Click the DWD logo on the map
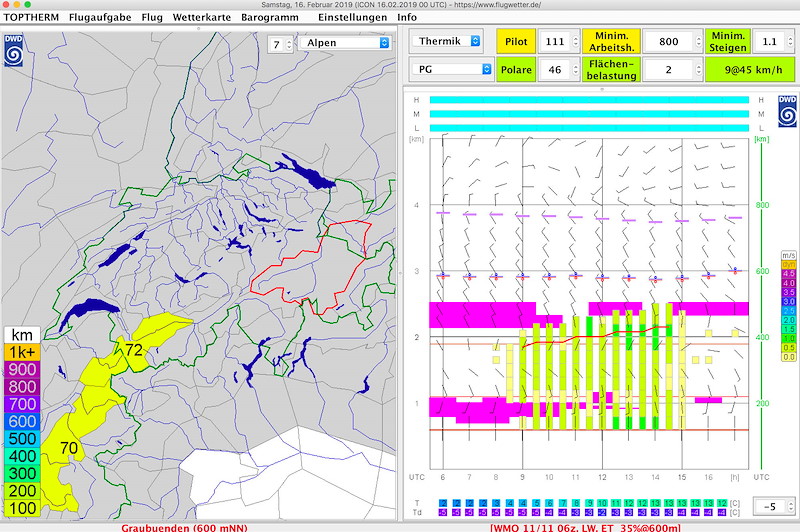Screen dimensions: 800x532 click(13, 50)
